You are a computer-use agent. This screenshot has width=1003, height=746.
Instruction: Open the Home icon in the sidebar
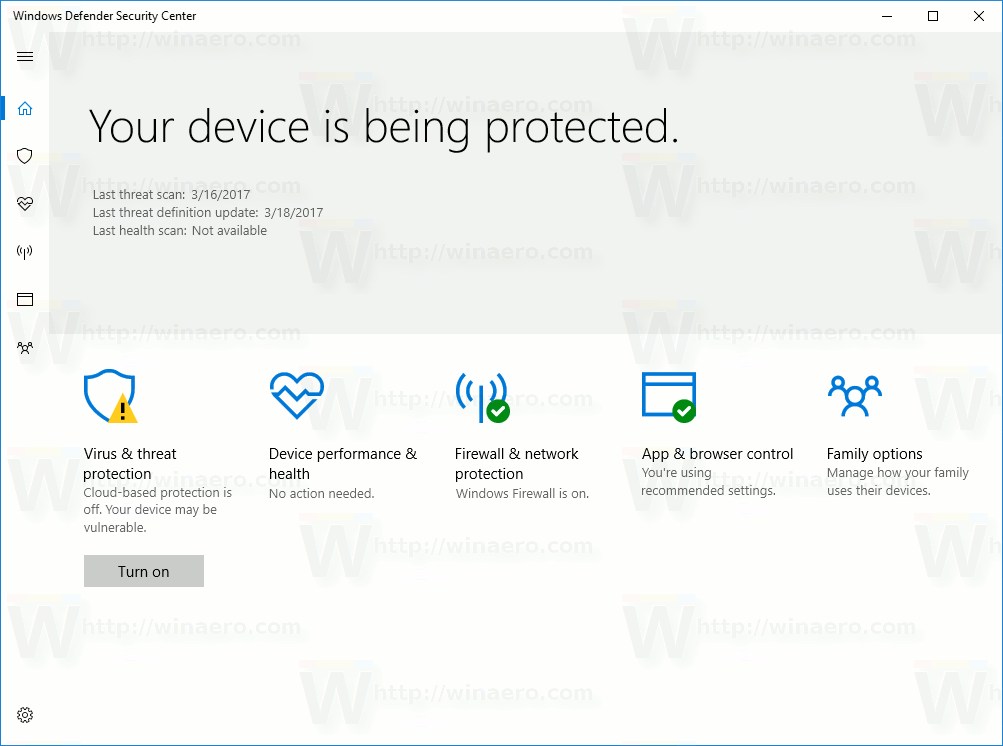25,108
